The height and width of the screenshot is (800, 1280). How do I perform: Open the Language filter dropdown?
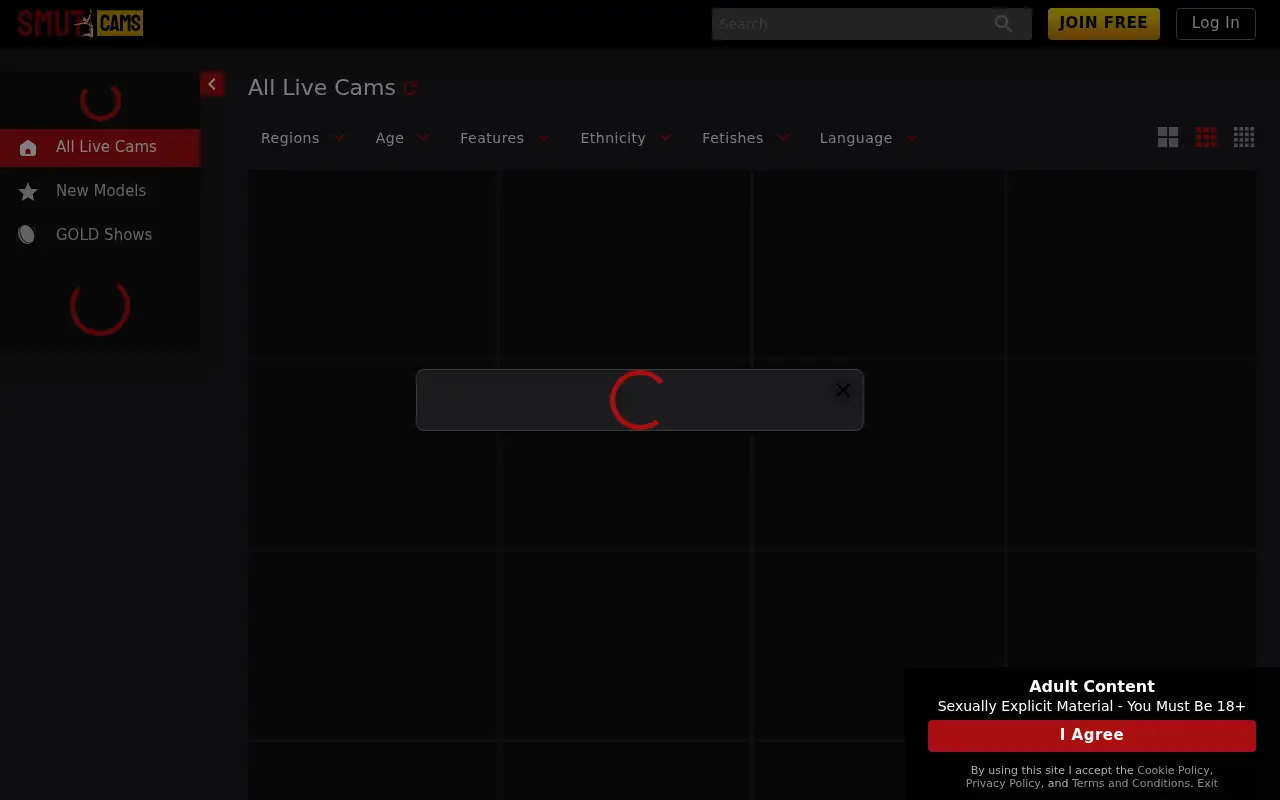868,138
